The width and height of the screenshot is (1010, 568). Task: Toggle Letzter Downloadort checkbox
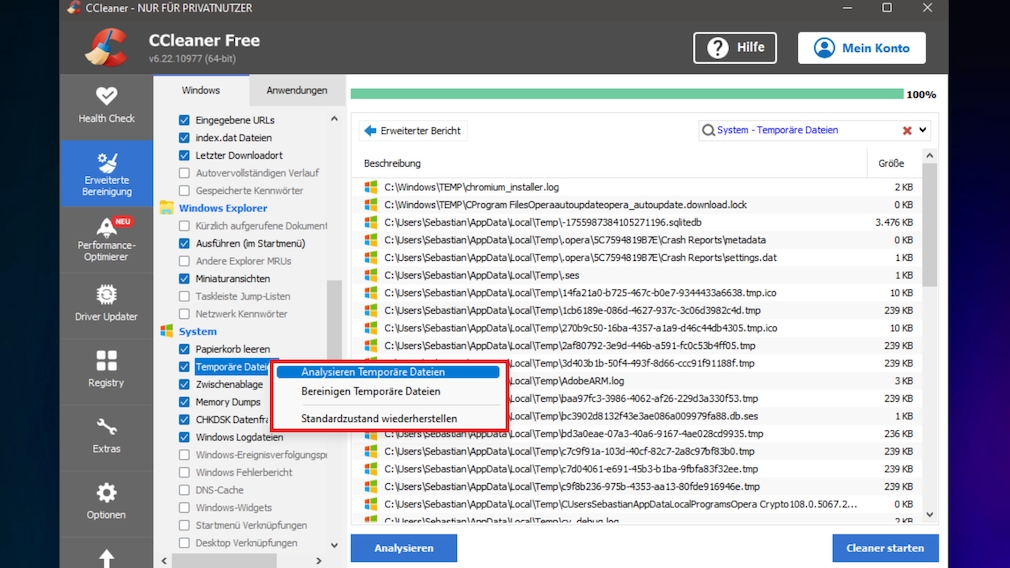[x=184, y=155]
